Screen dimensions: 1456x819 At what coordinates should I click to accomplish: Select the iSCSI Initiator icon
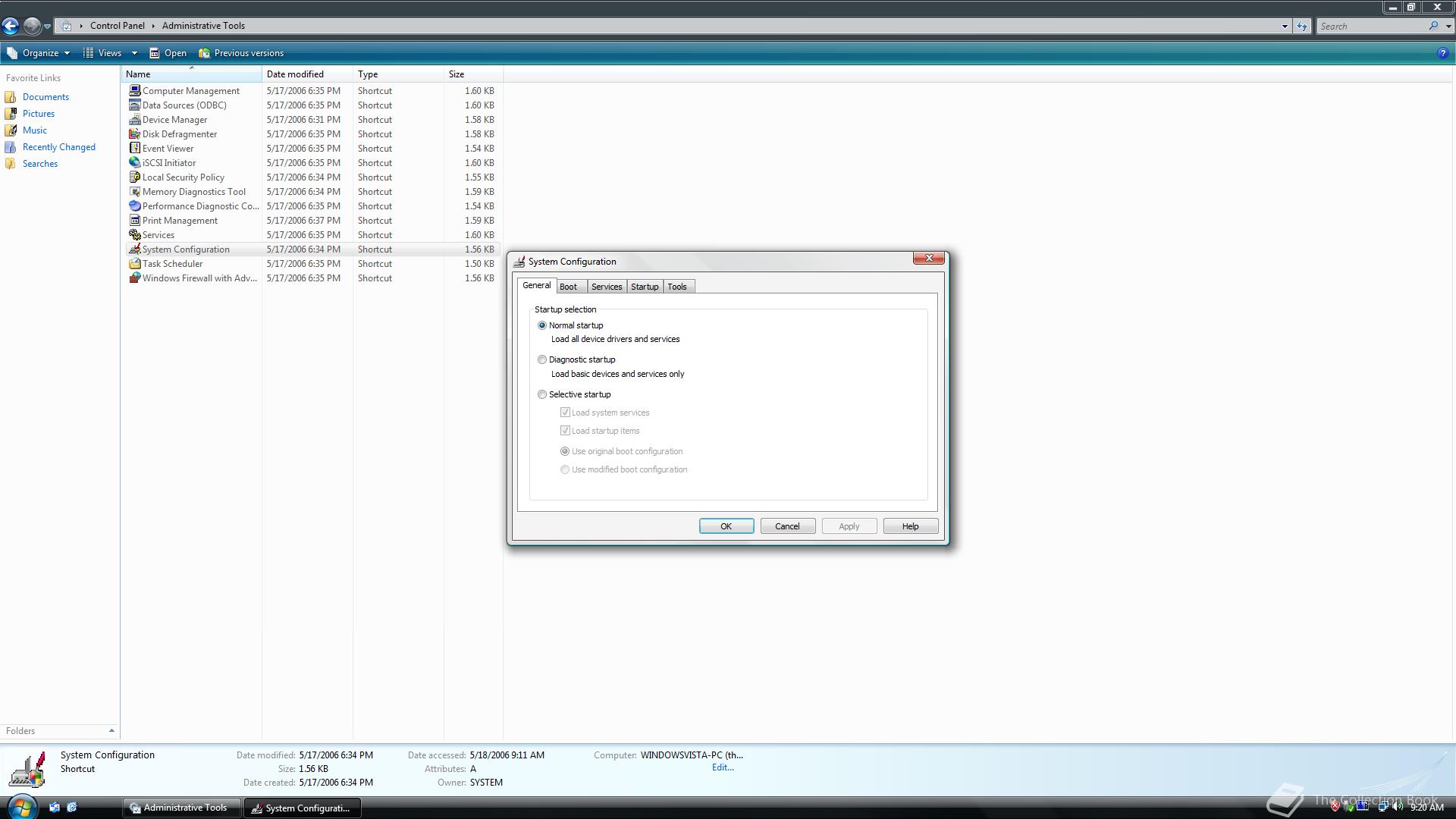(x=135, y=162)
